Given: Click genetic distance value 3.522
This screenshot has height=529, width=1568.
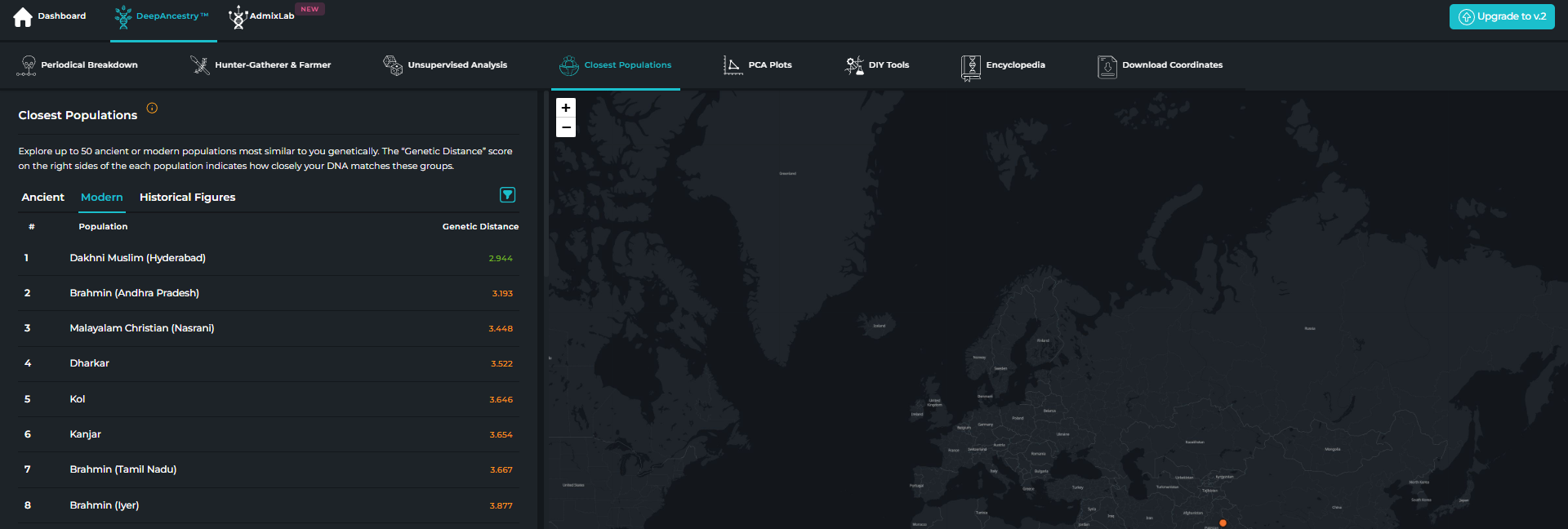Looking at the screenshot, I should coord(501,364).
